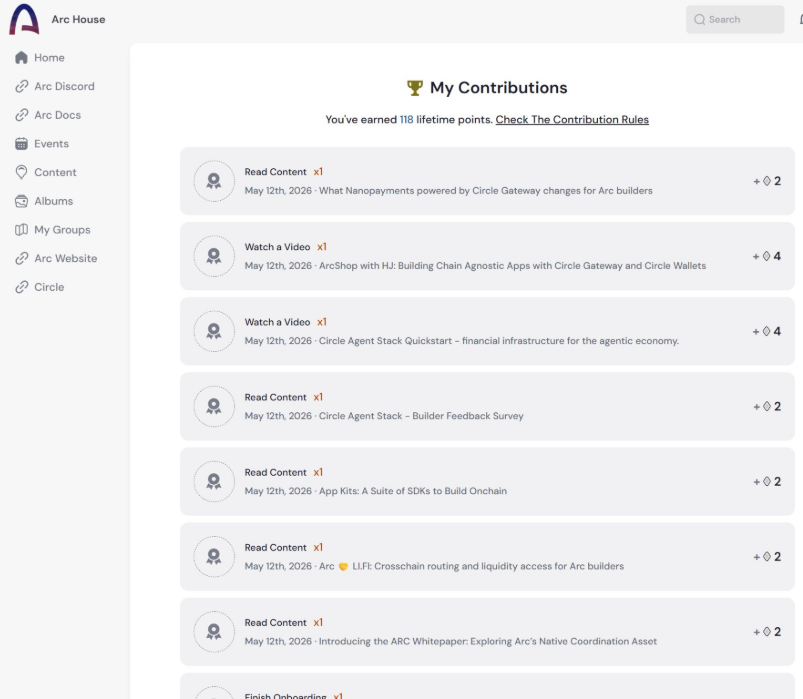This screenshot has width=803, height=699.
Task: Click the My Contributions heading
Action: coord(498,88)
